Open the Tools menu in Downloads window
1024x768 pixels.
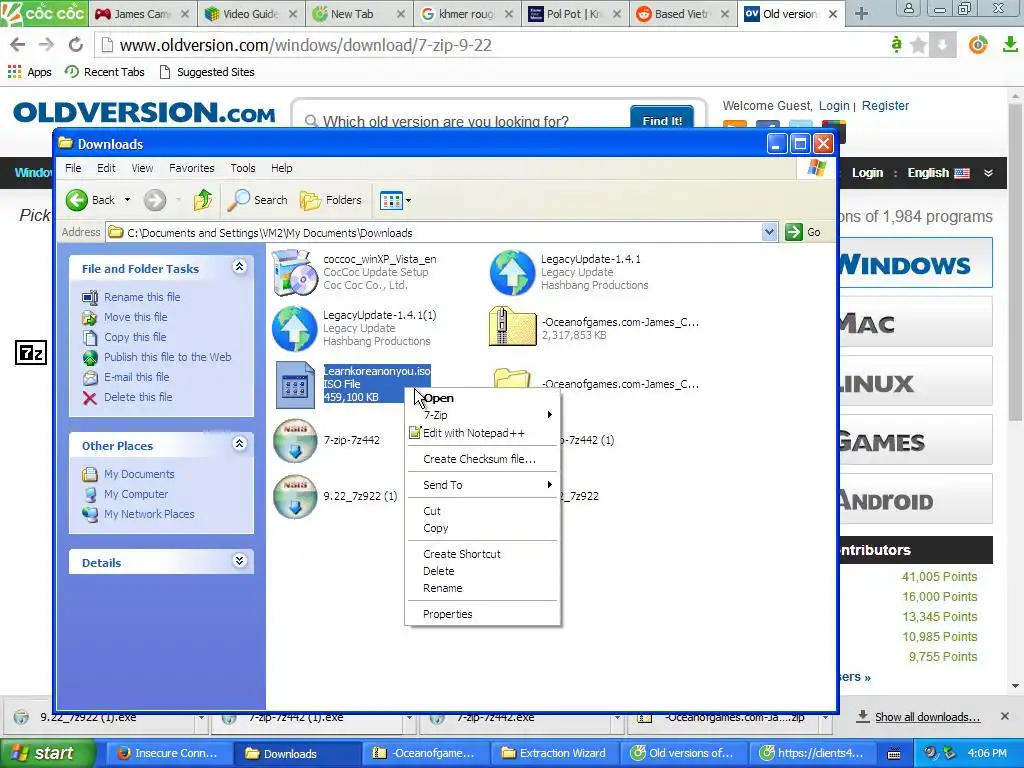(242, 168)
